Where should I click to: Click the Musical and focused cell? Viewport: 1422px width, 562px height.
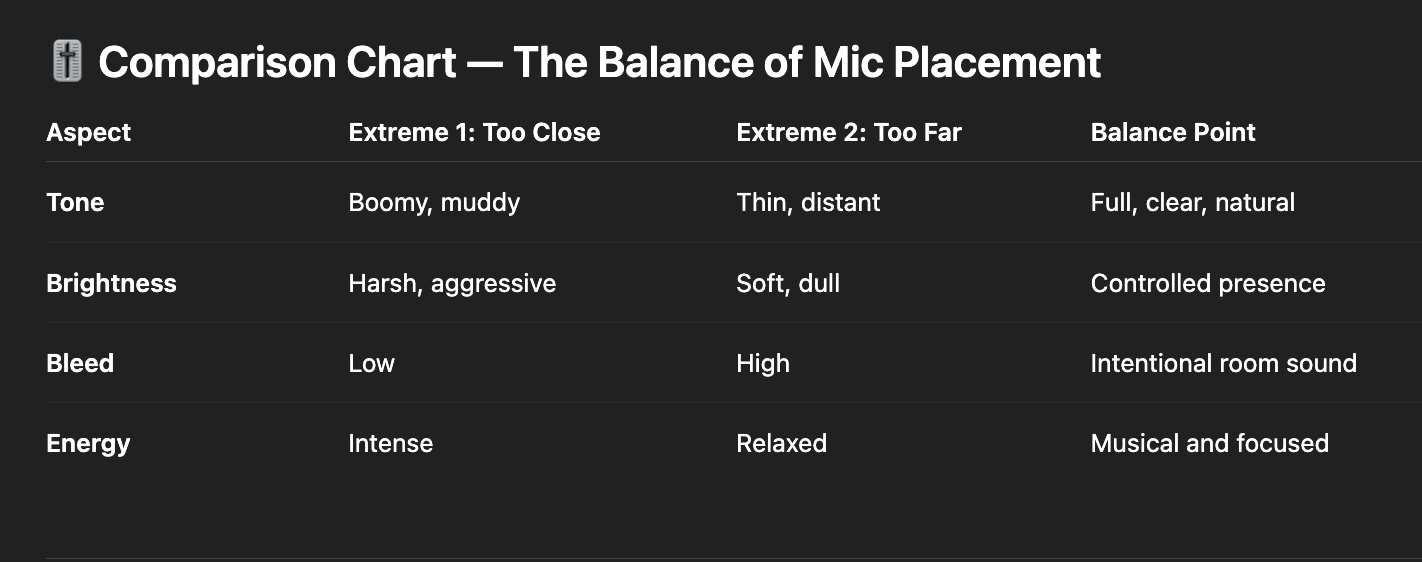coord(1209,443)
